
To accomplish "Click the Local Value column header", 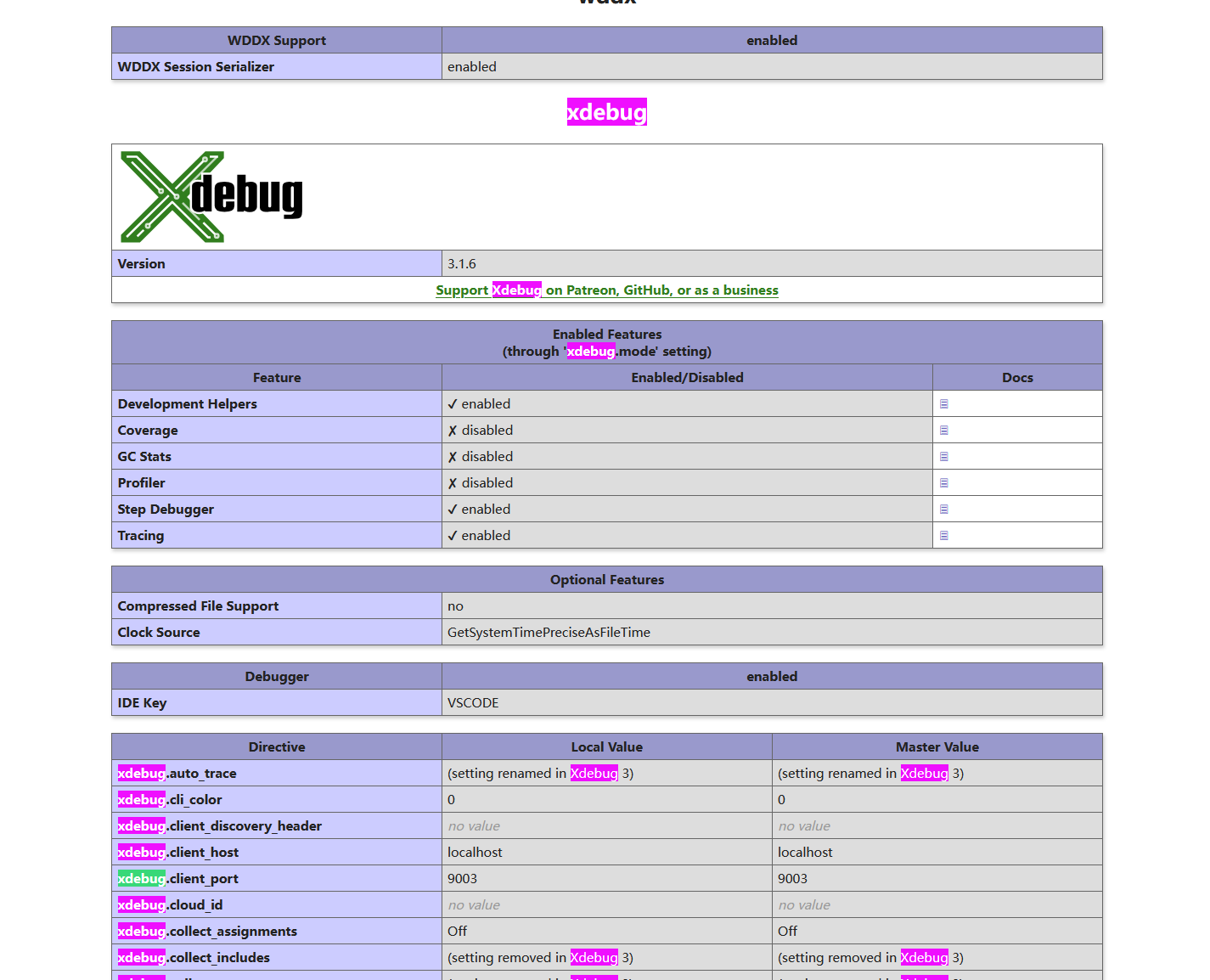I will (607, 747).
